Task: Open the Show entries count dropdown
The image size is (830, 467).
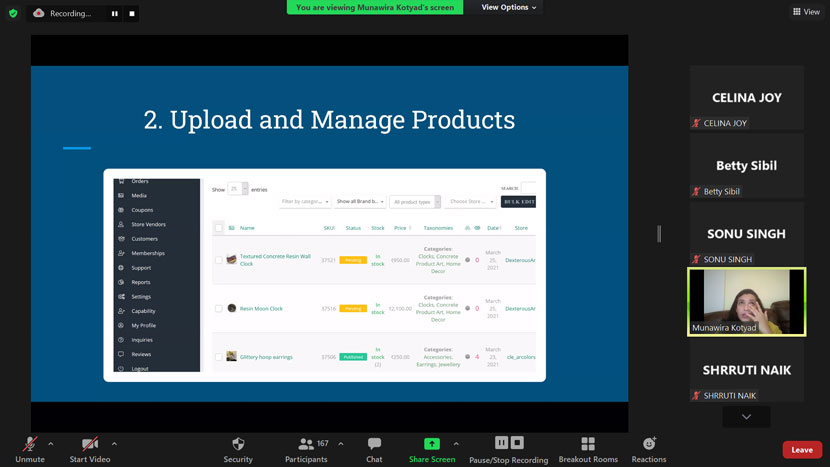Action: [238, 189]
